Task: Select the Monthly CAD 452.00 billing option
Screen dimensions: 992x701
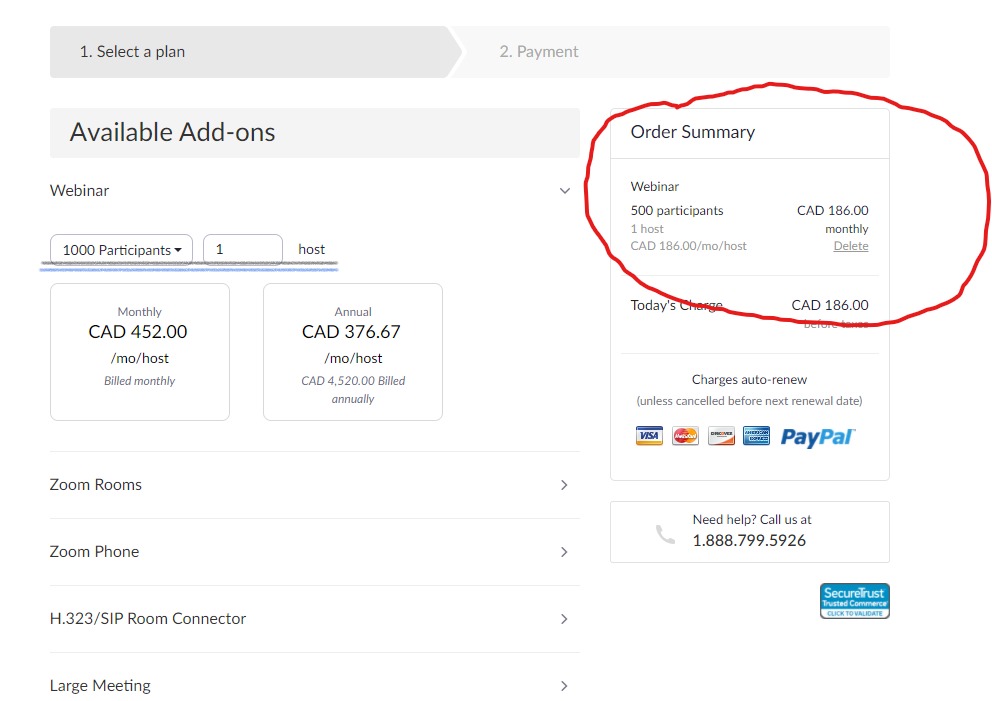Action: tap(140, 352)
